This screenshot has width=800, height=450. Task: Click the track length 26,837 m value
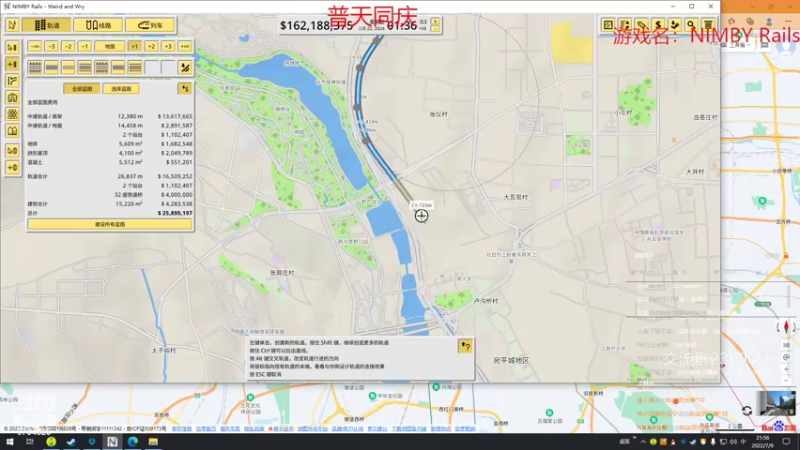pos(130,177)
